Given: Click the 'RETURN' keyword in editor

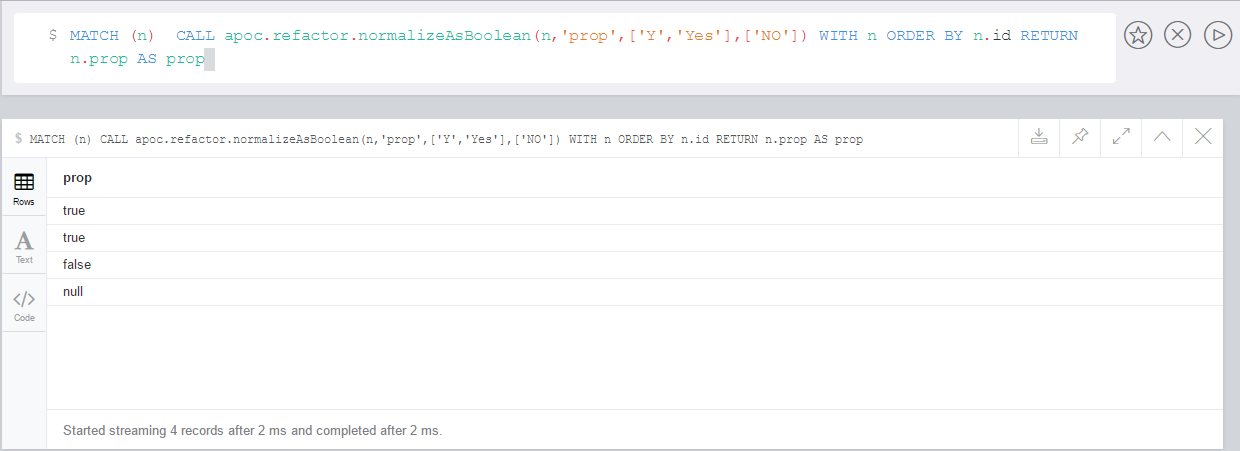Looking at the screenshot, I should (x=1049, y=36).
